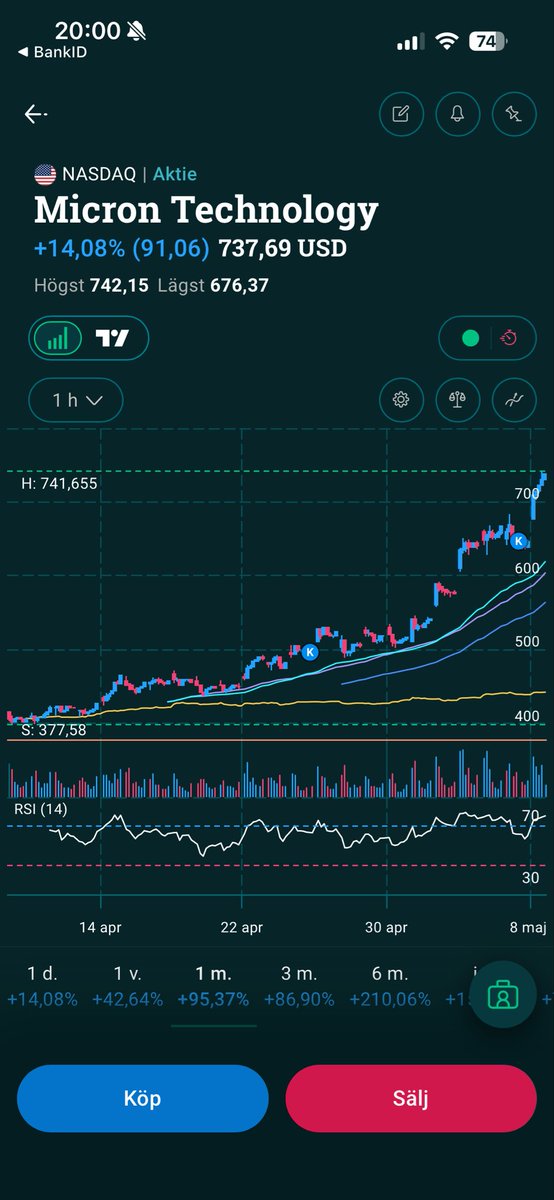Tap the Wi-Fi status icon
This screenshot has width=554, height=1200.
(447, 41)
